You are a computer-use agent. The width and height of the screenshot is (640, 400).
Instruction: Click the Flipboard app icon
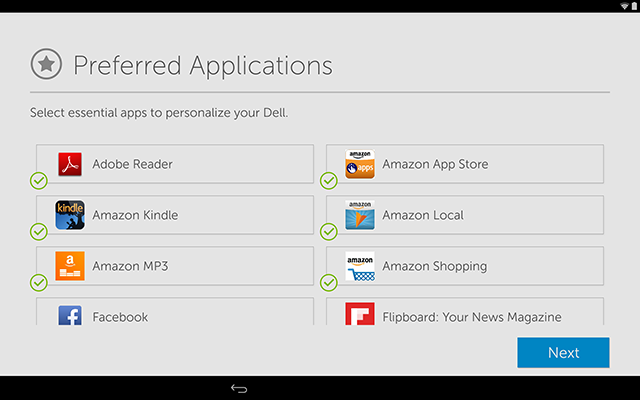[360, 314]
